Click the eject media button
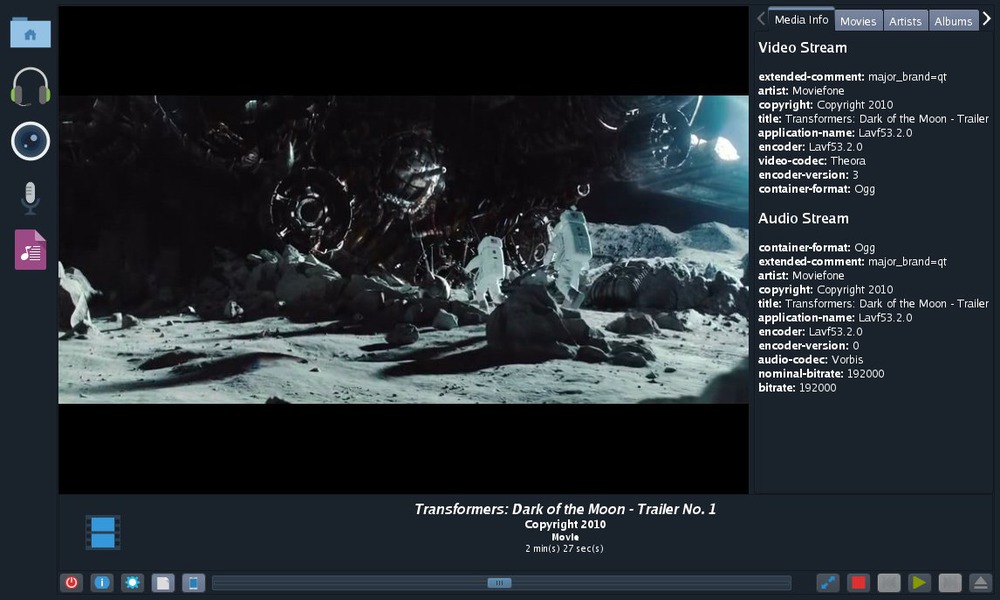The height and width of the screenshot is (600, 1000). (981, 583)
